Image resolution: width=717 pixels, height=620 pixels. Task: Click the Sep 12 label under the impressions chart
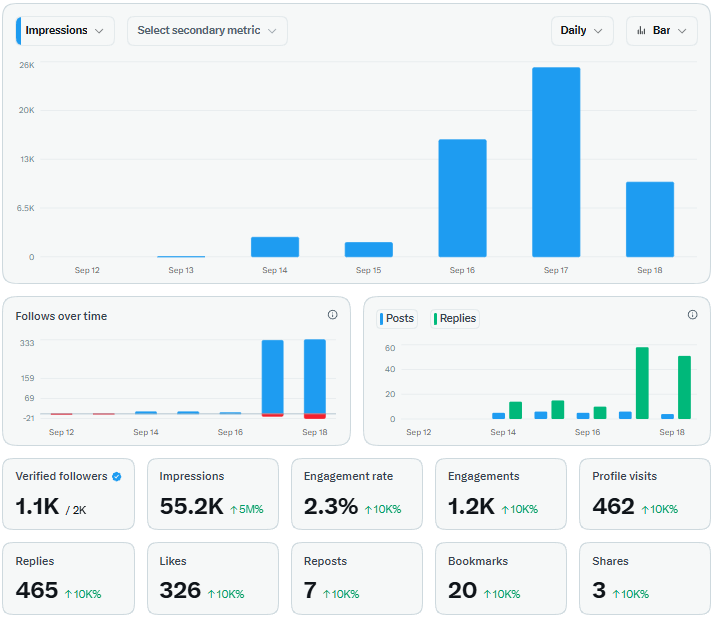87,270
